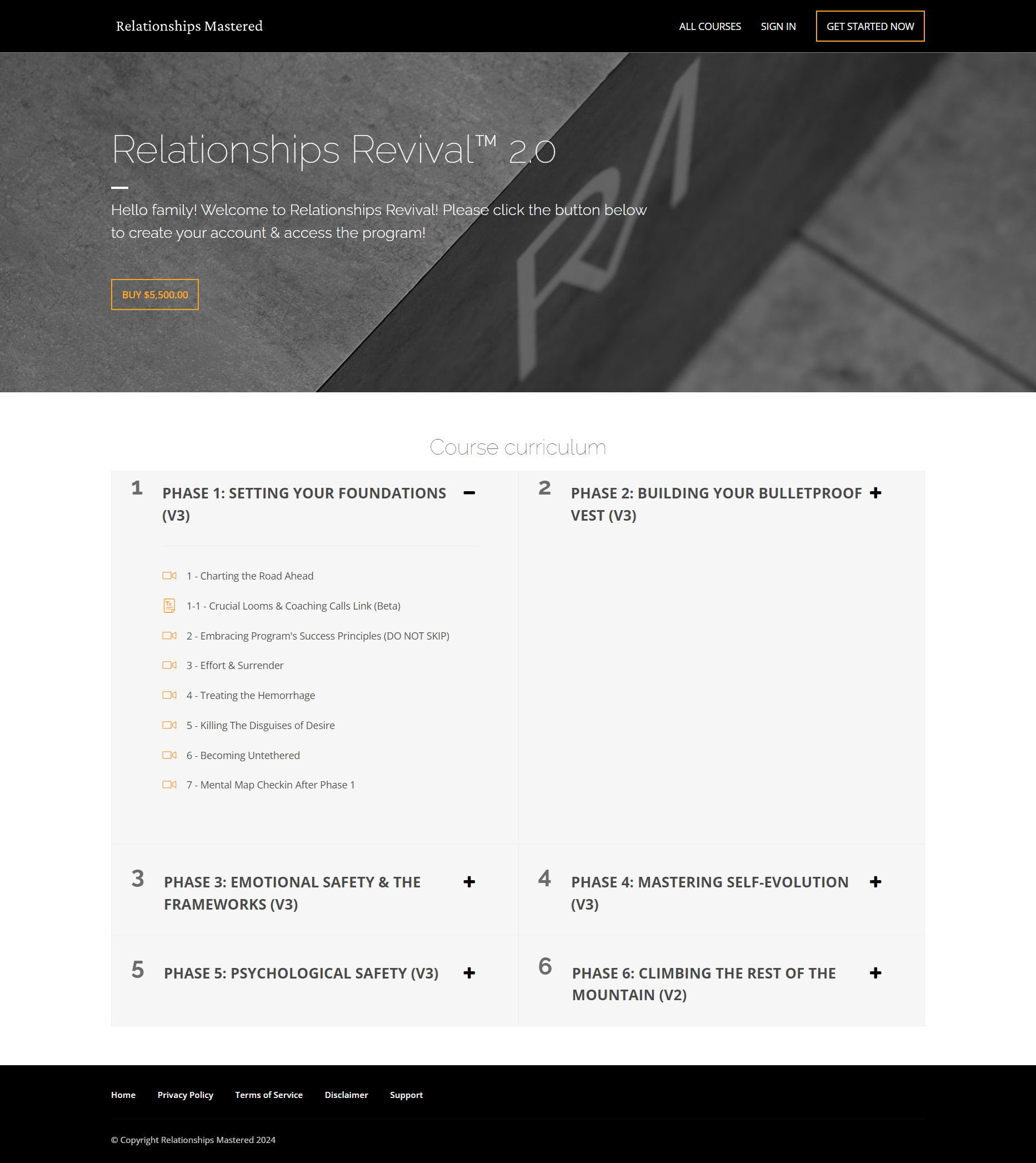This screenshot has height=1163, width=1036.
Task: Click Phase 2: Building Your Bulletproof Vest heading
Action: (x=716, y=504)
